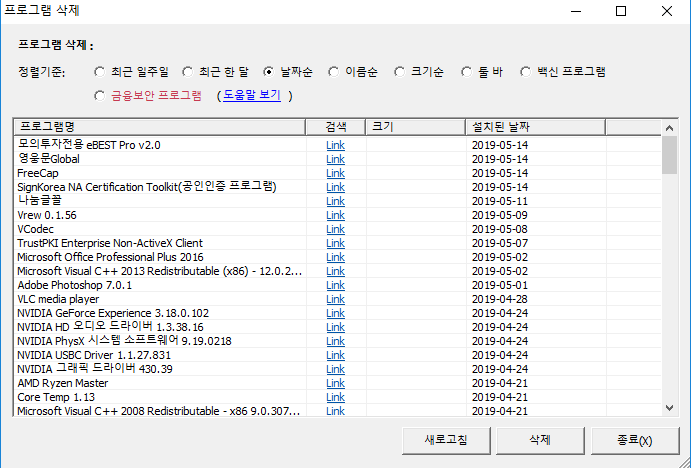Click the 크기 column header

tap(416, 127)
